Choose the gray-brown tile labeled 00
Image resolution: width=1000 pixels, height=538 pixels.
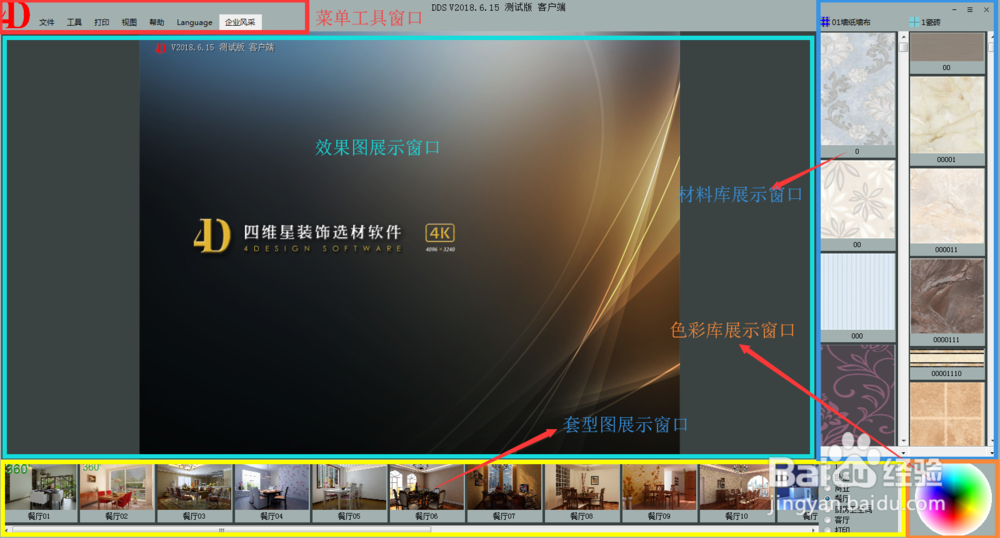(x=947, y=53)
